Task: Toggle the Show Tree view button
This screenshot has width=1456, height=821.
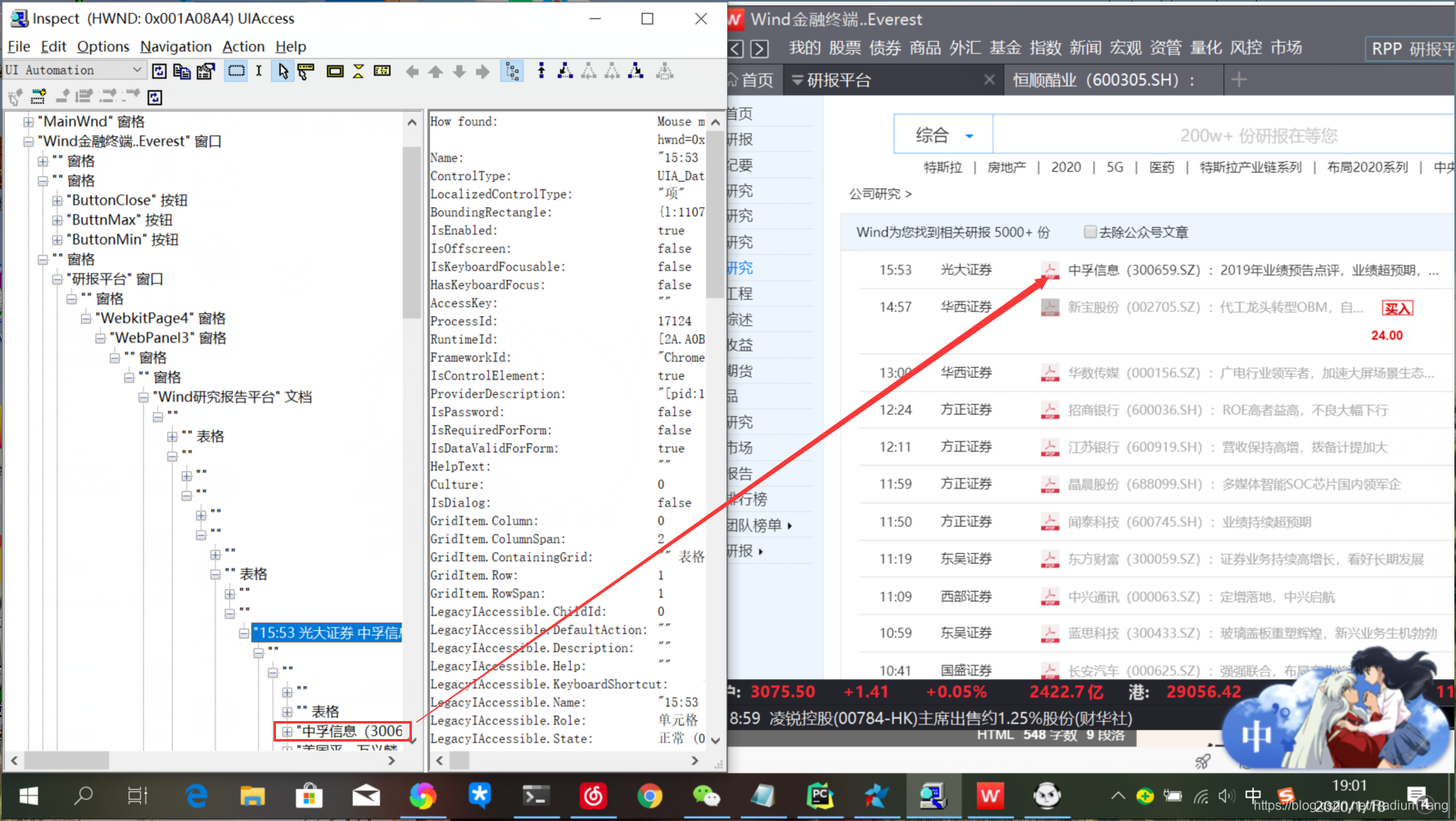Action: [x=513, y=71]
